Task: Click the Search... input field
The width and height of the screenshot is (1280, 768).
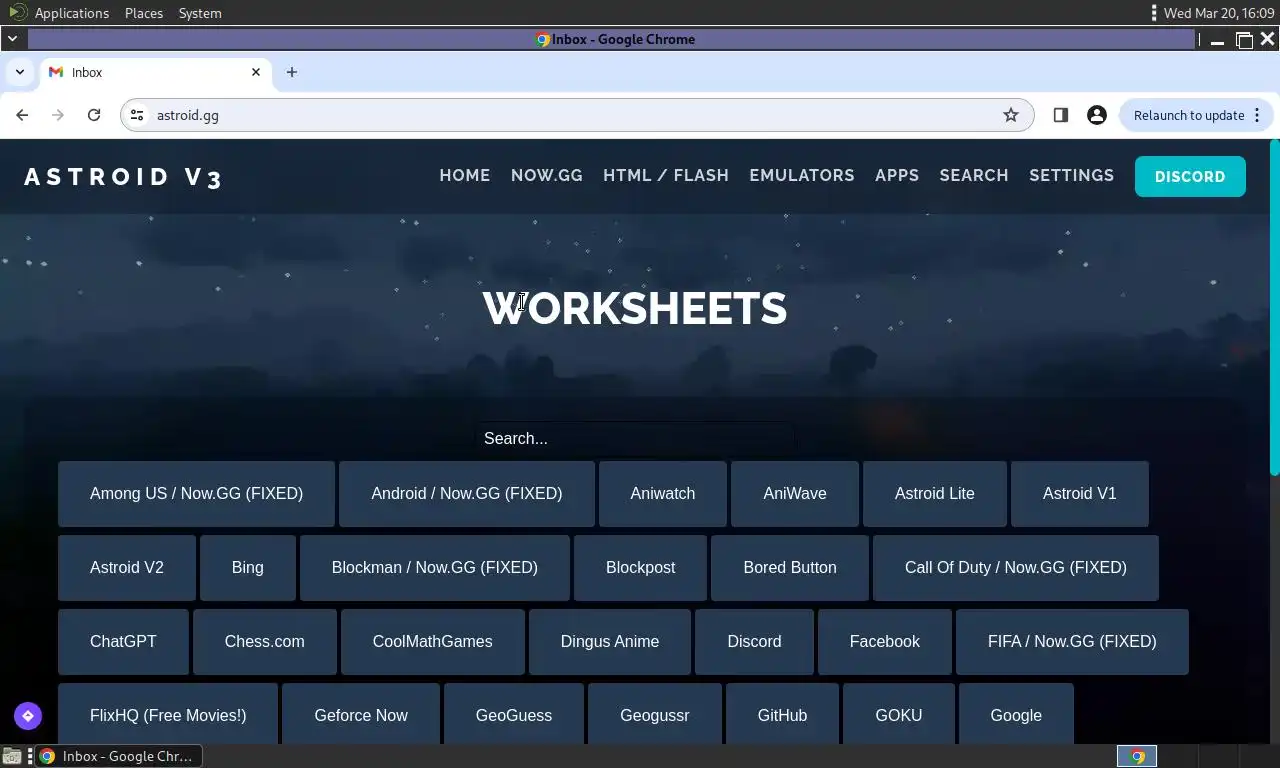Action: pos(635,438)
